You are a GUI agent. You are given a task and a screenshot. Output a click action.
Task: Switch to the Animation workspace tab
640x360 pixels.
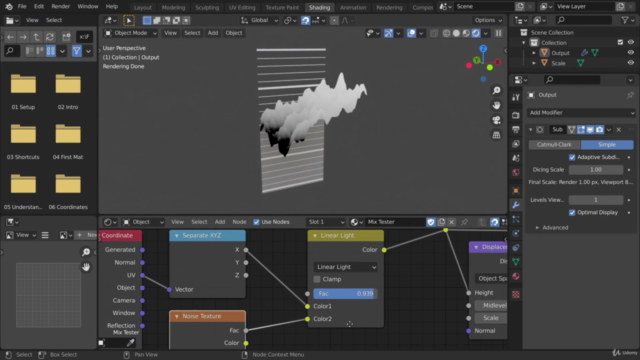(353, 7)
